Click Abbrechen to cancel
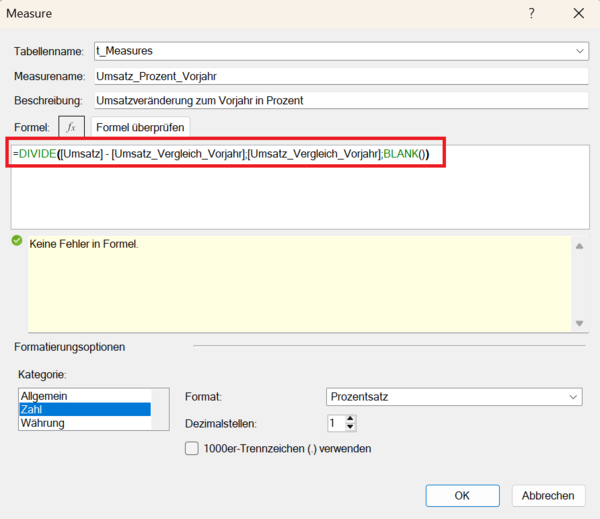 click(x=548, y=495)
